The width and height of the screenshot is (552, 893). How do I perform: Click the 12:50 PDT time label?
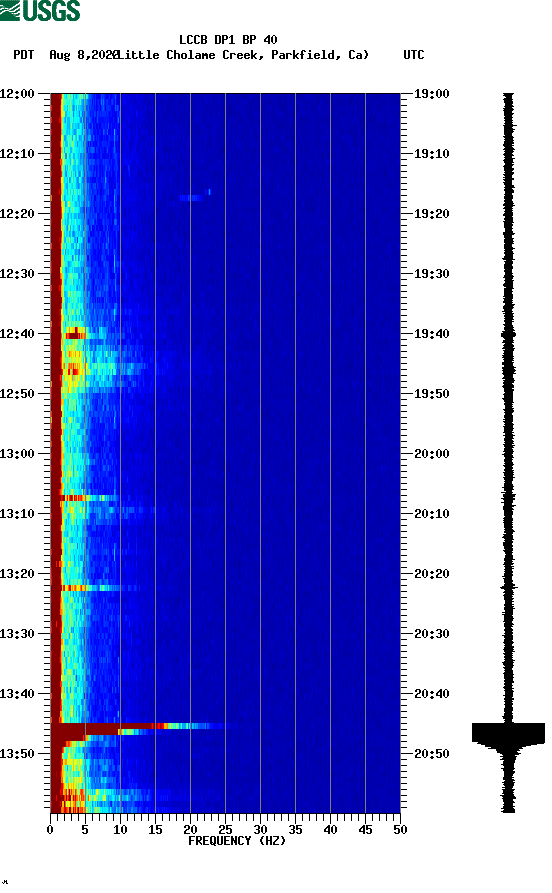pos(17,394)
